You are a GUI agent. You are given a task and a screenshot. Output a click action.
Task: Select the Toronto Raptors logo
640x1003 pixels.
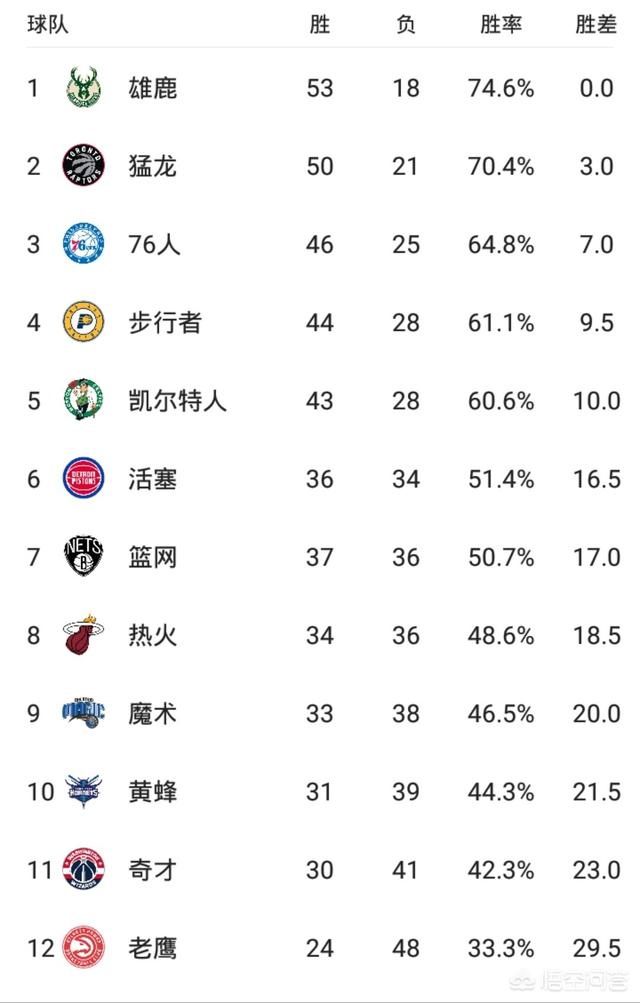tap(84, 166)
